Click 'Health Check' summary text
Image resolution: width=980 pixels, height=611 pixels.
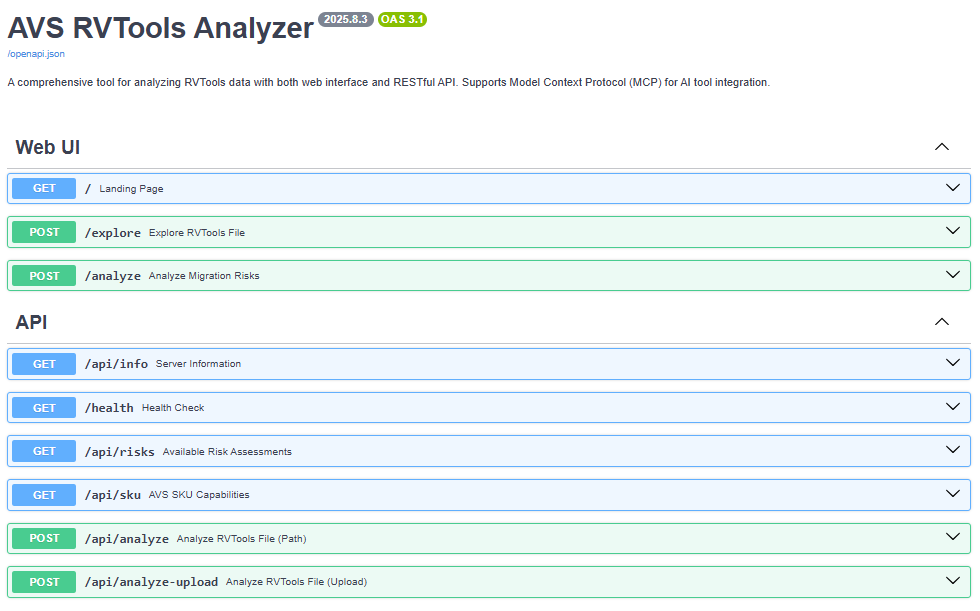pyautogui.click(x=173, y=407)
